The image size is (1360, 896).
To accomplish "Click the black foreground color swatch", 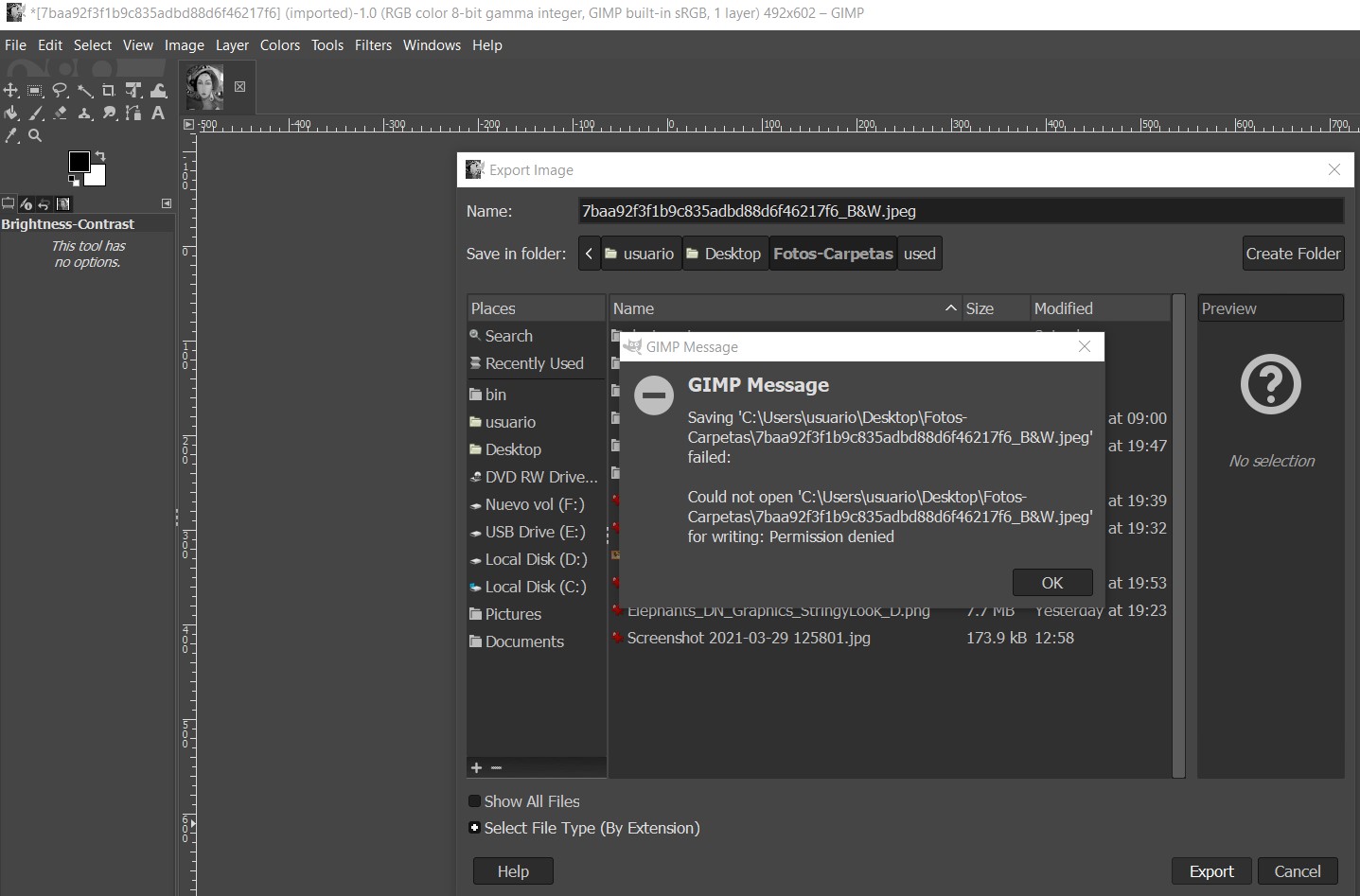I will point(78,160).
